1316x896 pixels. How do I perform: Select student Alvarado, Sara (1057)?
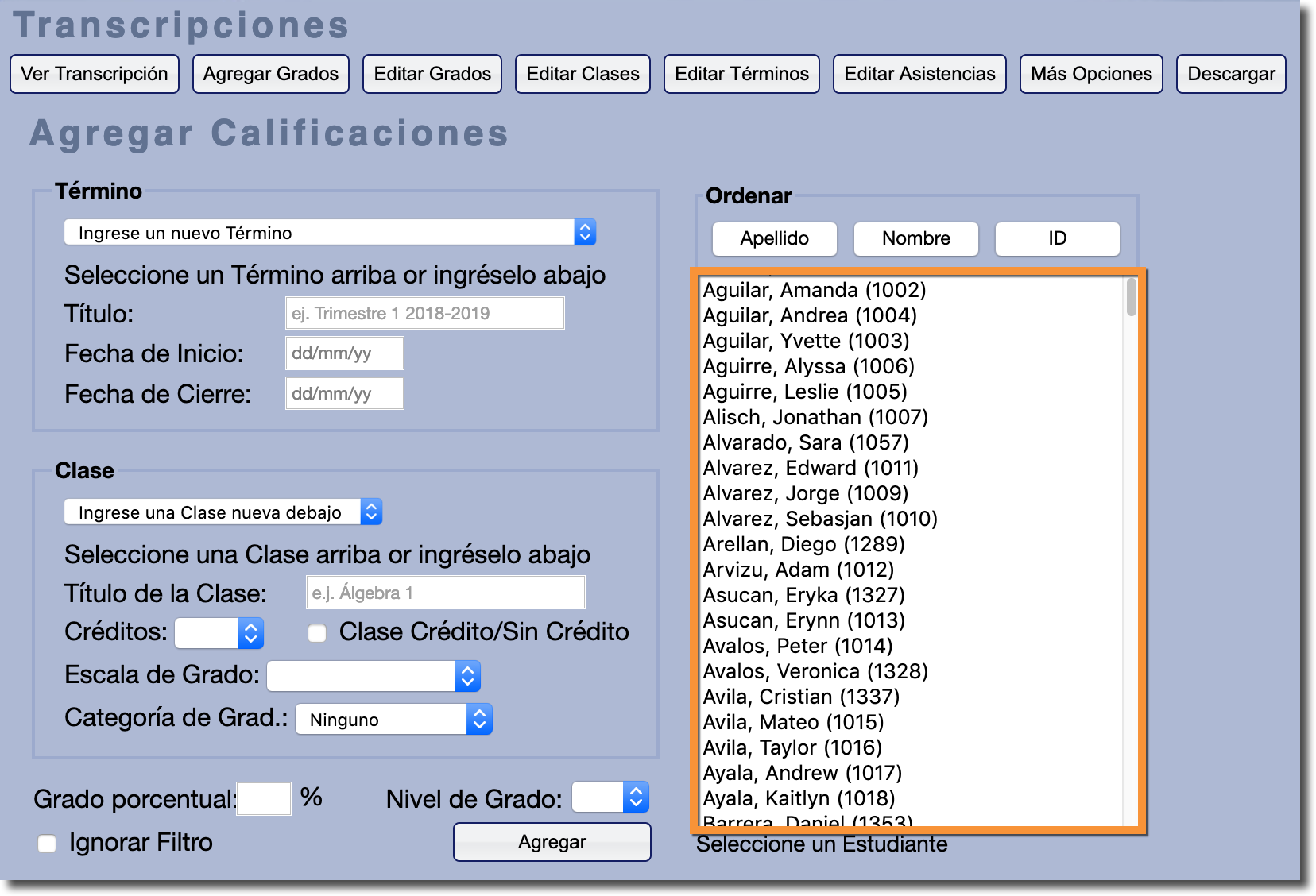point(806,442)
